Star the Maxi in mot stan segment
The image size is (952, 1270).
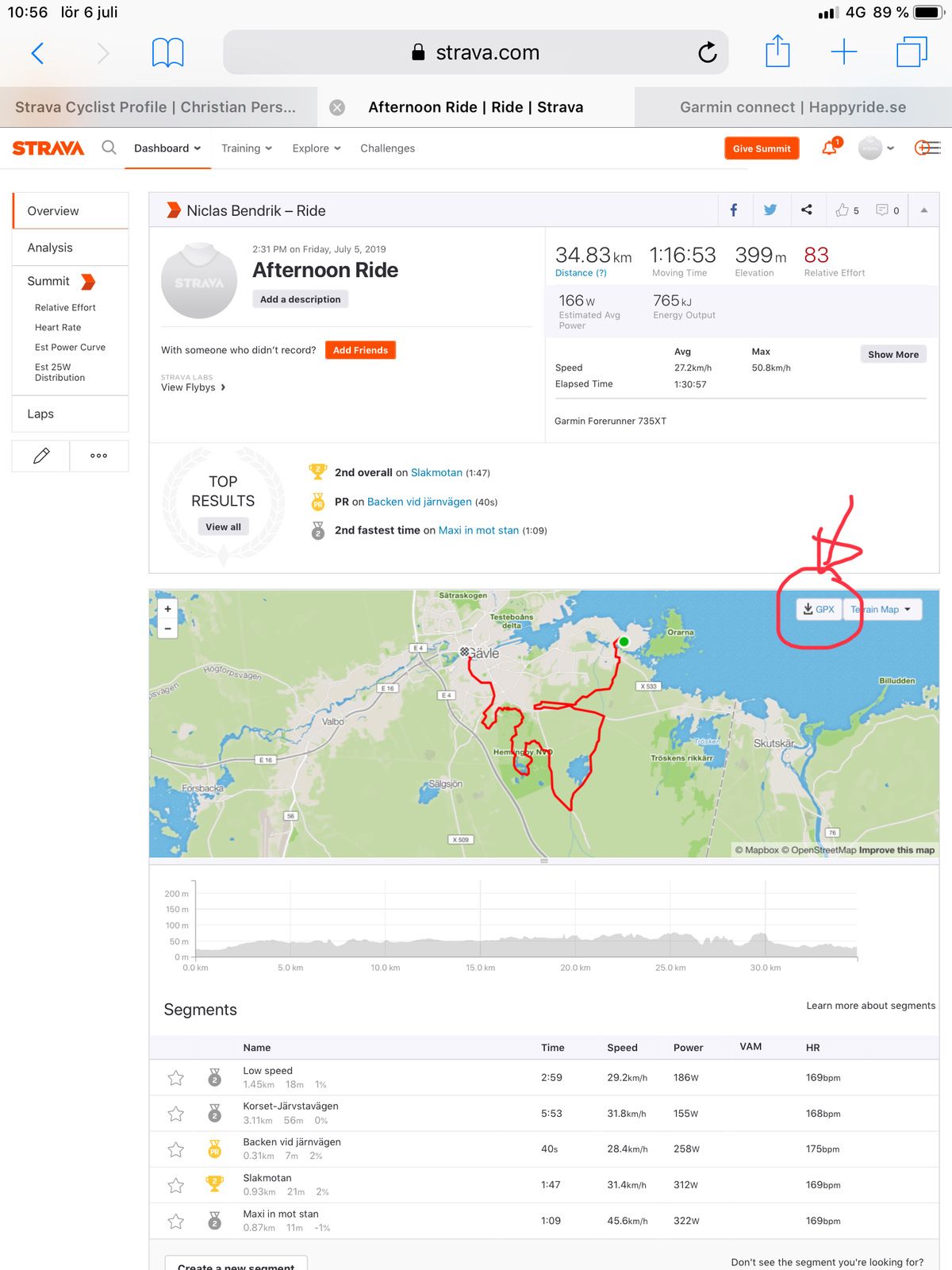(x=176, y=1221)
